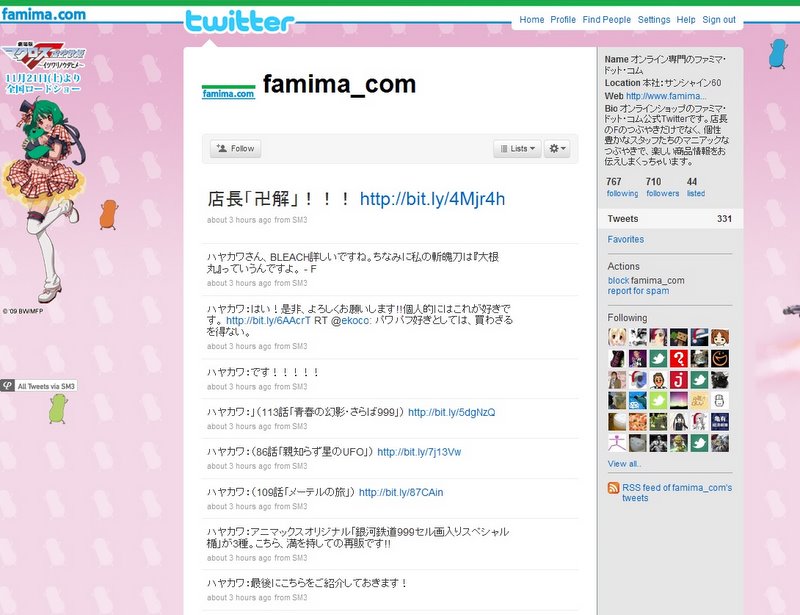Open the Lists dropdown
Screen dimensions: 800x615
coord(517,149)
